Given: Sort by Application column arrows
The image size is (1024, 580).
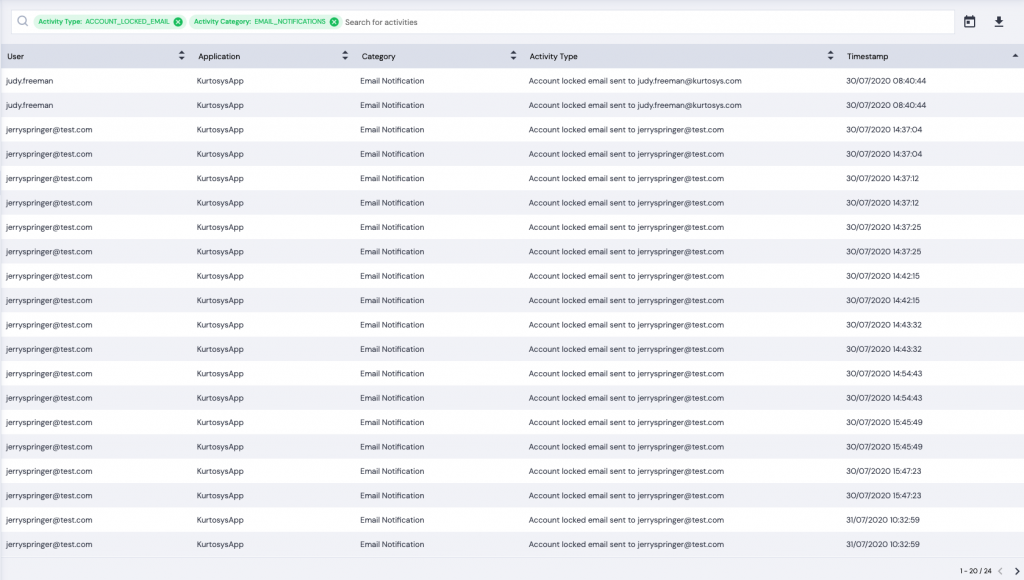Looking at the screenshot, I should [x=345, y=56].
